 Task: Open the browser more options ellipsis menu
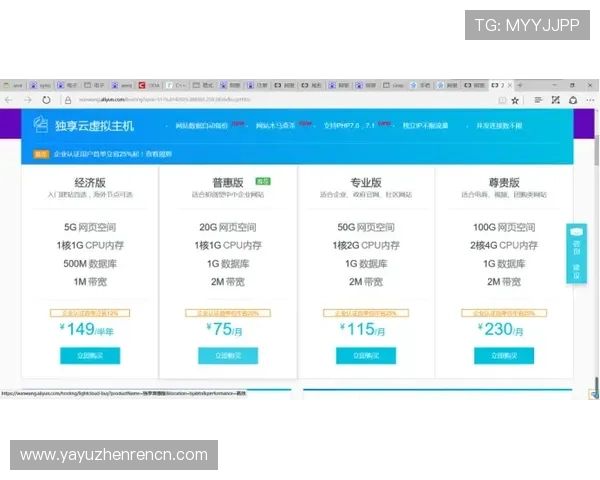click(590, 100)
